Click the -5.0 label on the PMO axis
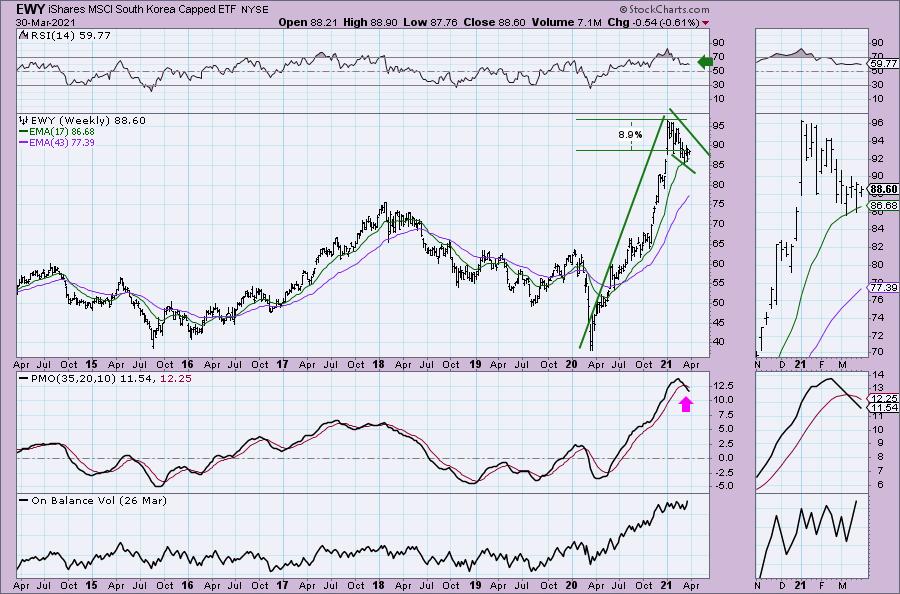The height and width of the screenshot is (594, 900). pyautogui.click(x=723, y=486)
